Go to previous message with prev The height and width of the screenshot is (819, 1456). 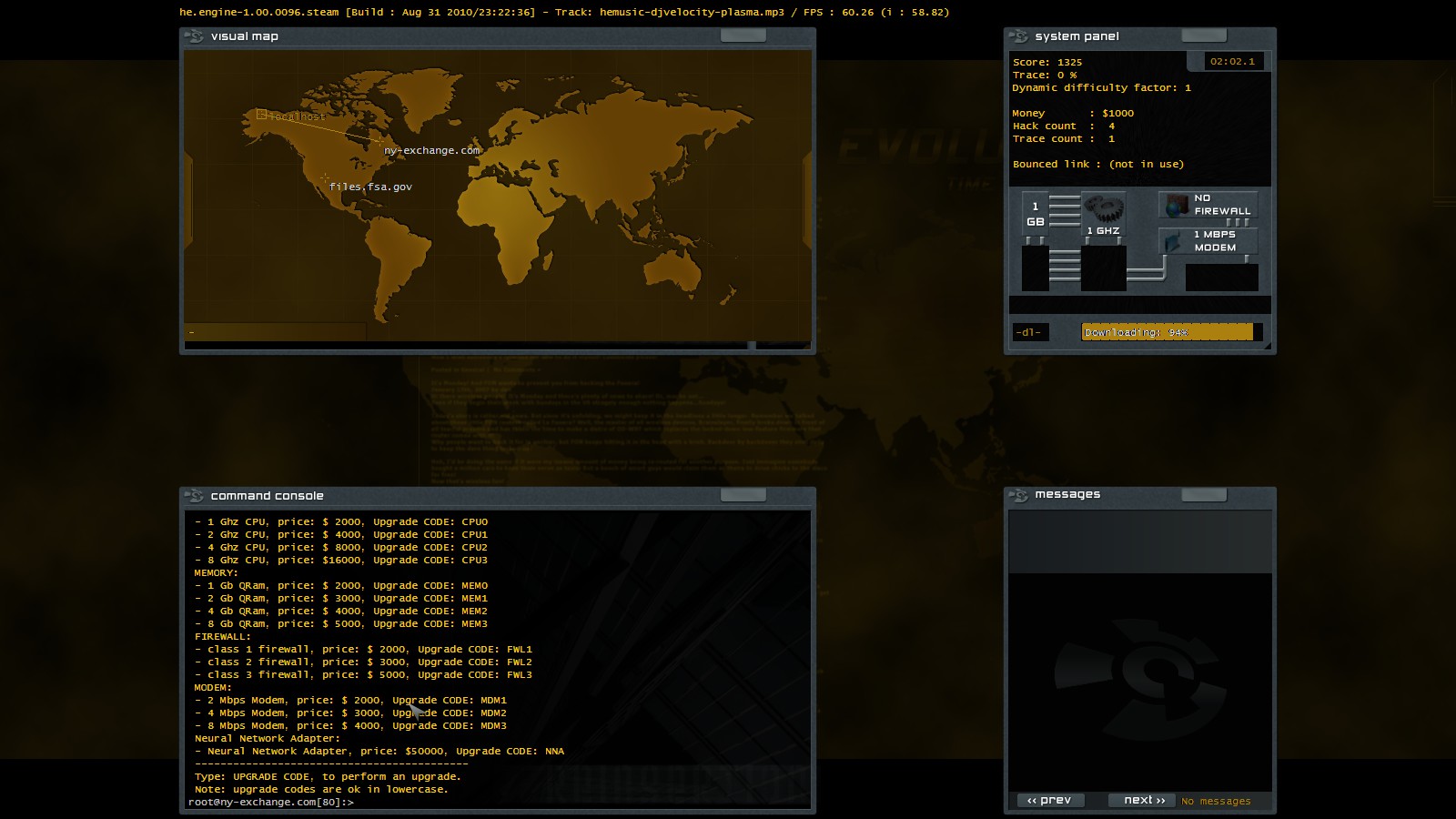(x=1049, y=800)
